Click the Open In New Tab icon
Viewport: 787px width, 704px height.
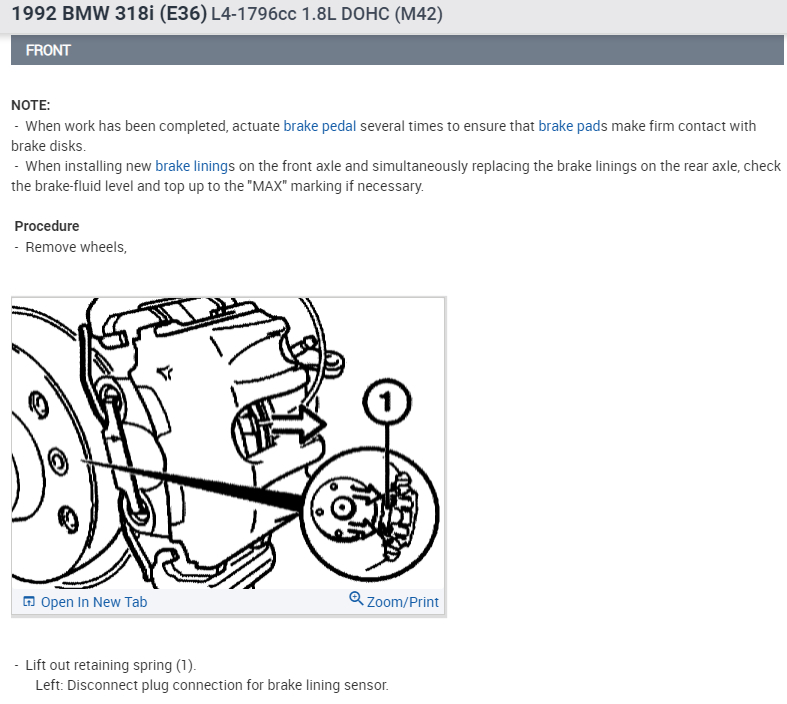point(29,601)
